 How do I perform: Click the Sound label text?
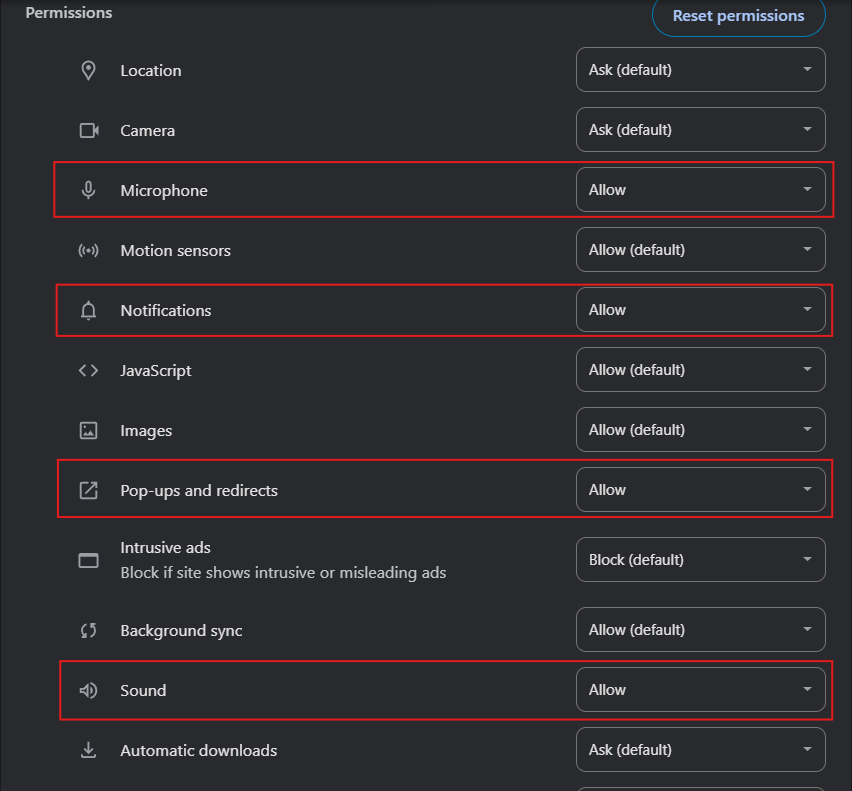pyautogui.click(x=143, y=690)
